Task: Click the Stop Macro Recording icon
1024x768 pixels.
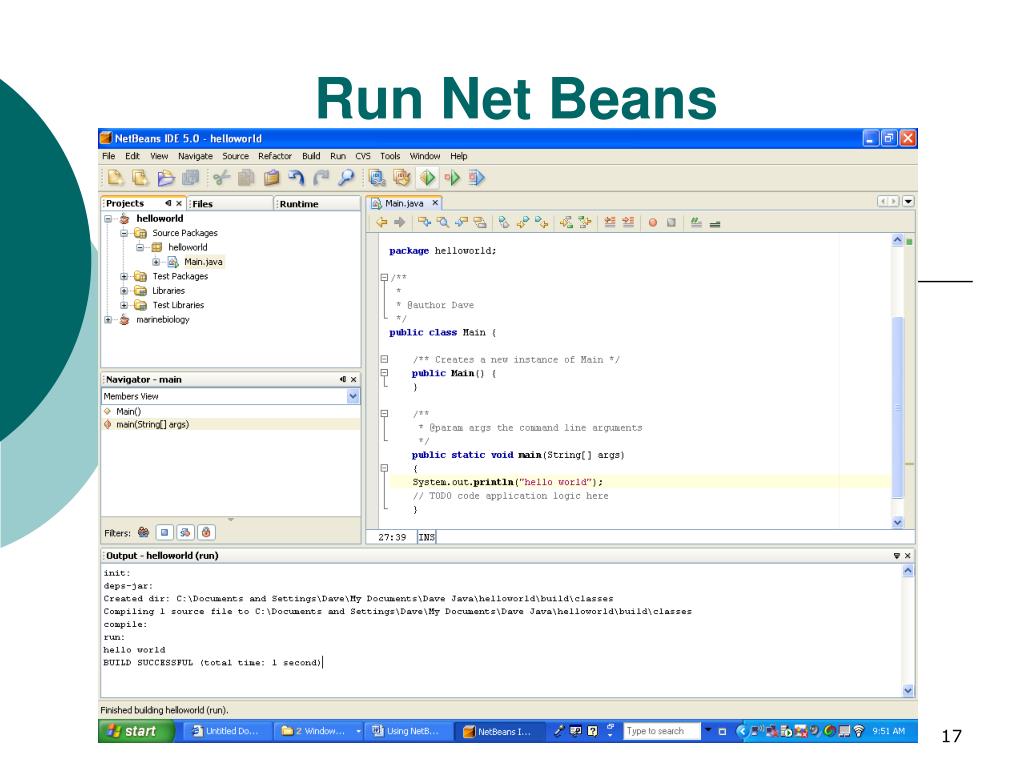Action: tap(671, 223)
